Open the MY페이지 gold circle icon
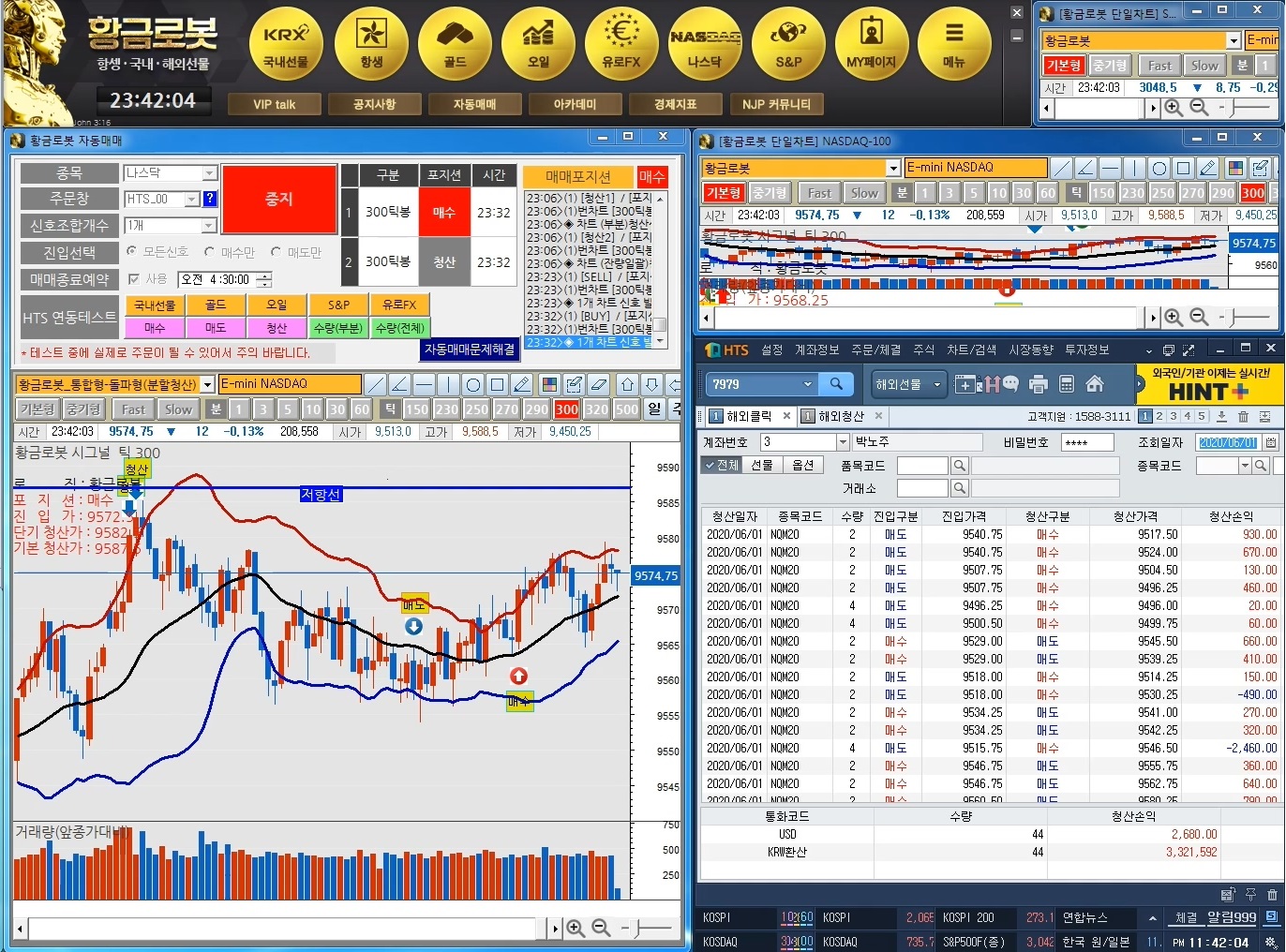Screen dimensions: 1286x952 (872, 44)
